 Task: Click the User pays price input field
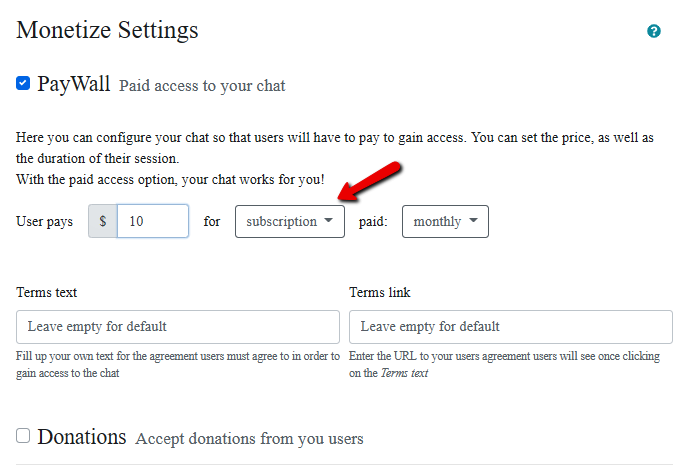[x=152, y=222]
